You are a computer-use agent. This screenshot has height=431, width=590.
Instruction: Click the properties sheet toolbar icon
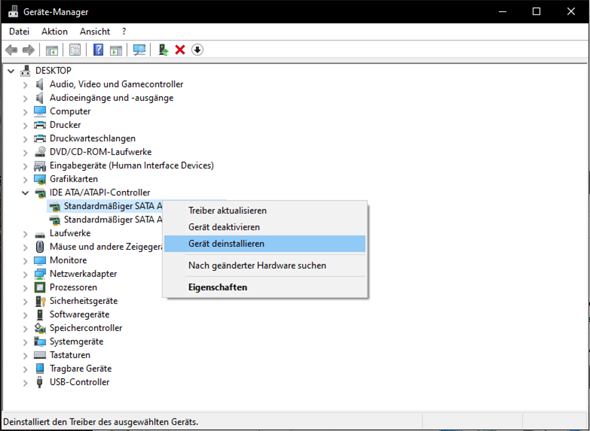(x=75, y=50)
